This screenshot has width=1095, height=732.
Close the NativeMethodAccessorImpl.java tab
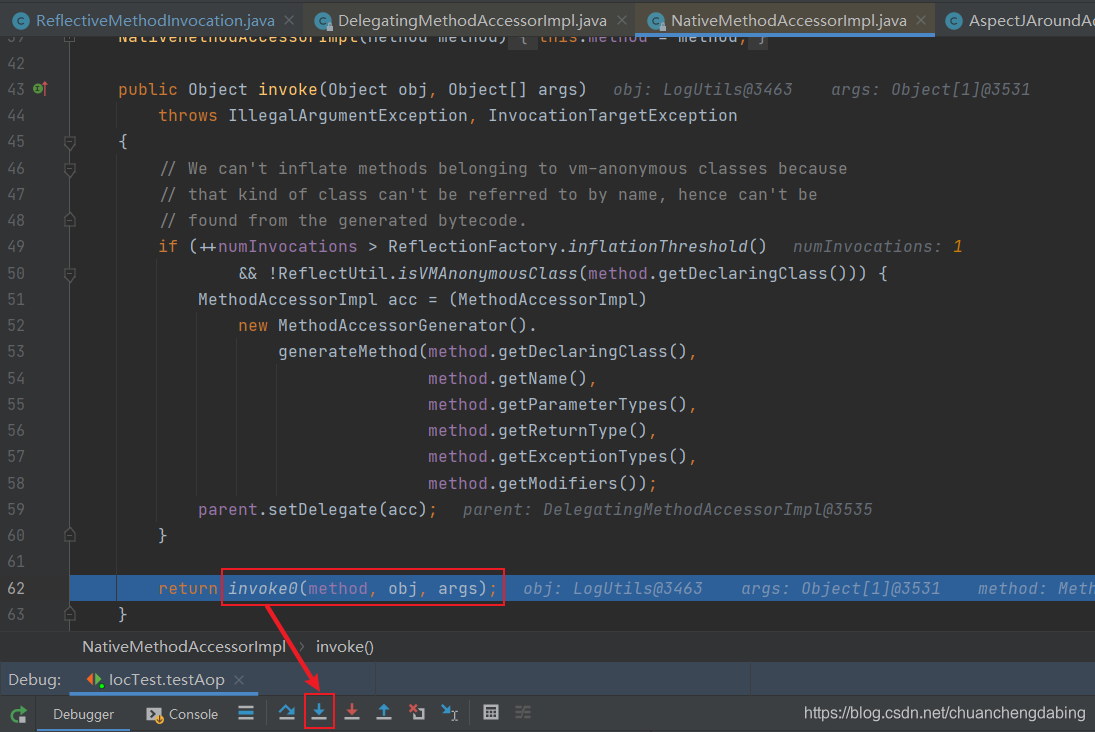pyautogui.click(x=921, y=20)
